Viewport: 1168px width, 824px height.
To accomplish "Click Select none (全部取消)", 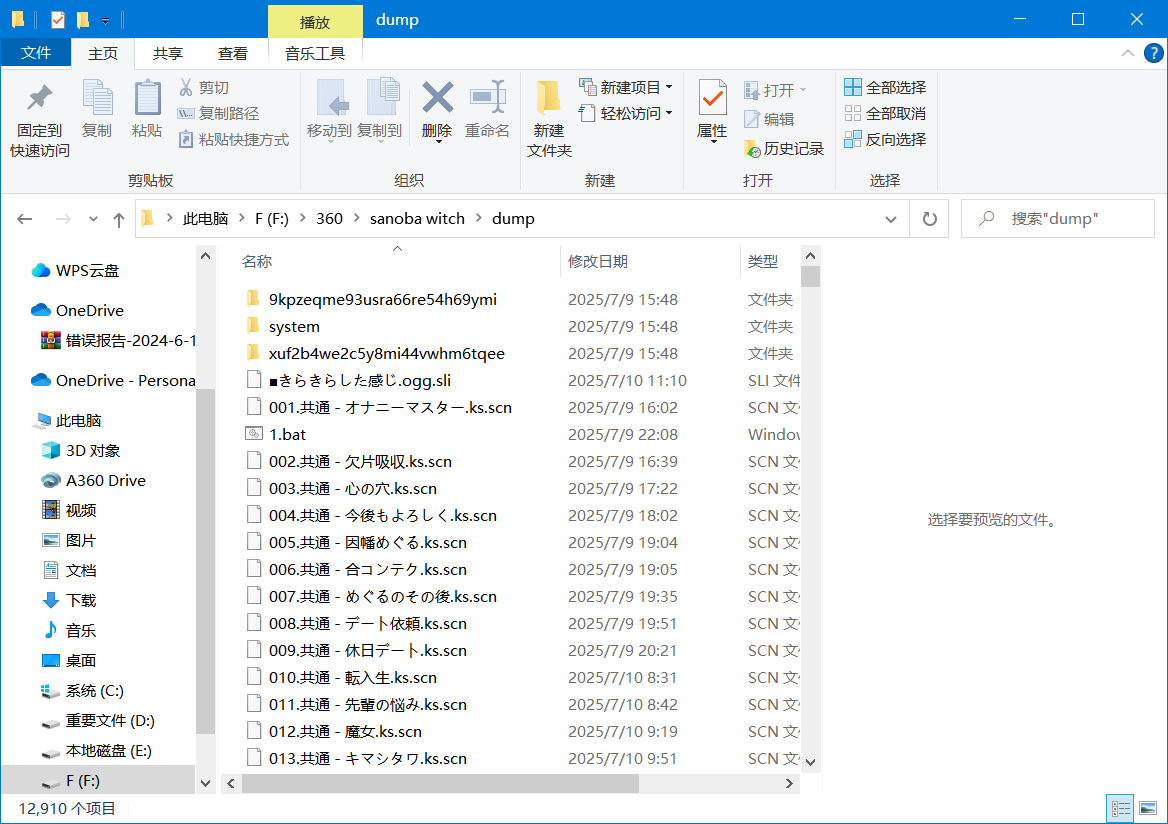I will pyautogui.click(x=886, y=114).
